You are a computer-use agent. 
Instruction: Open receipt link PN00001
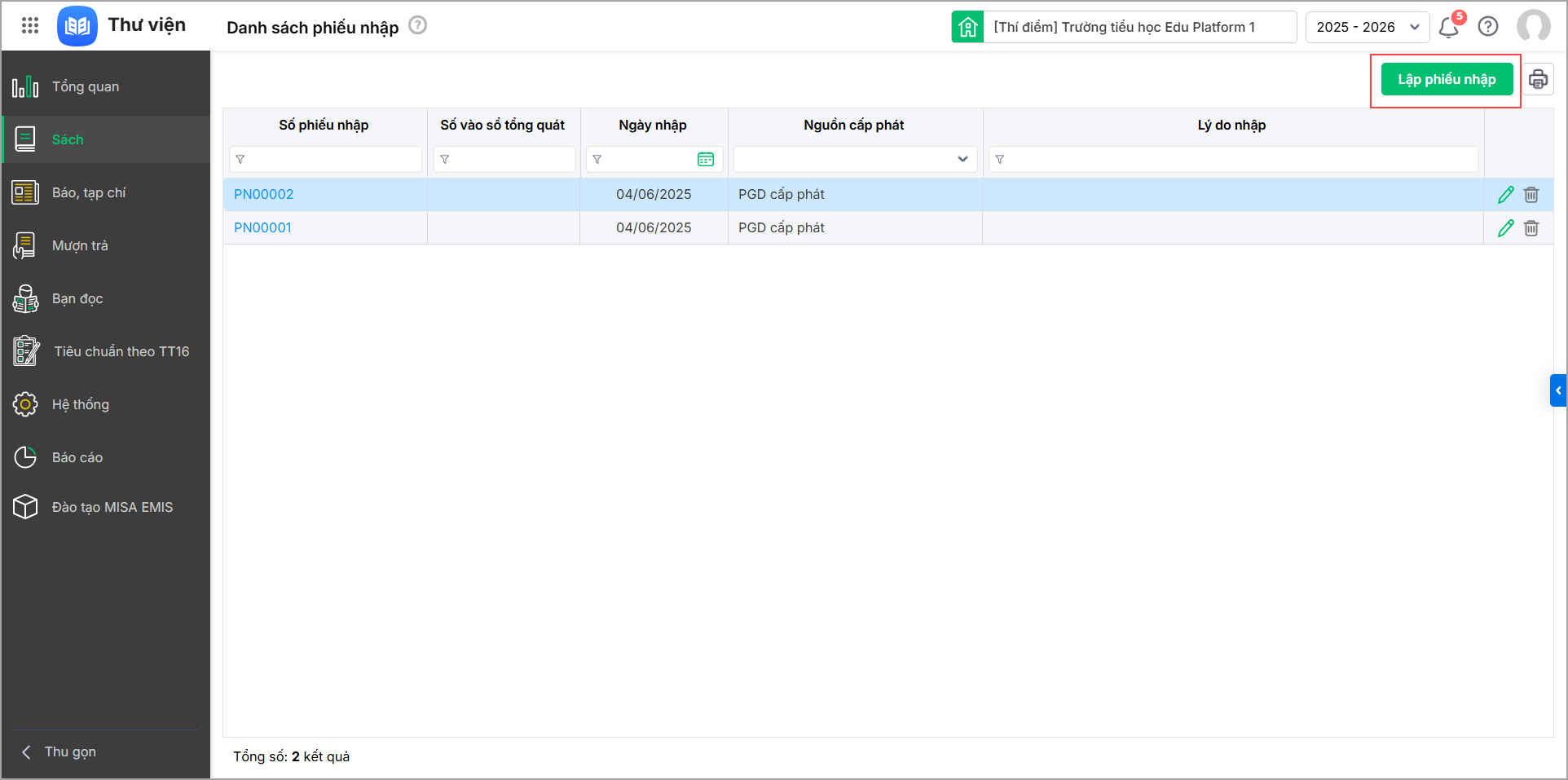pyautogui.click(x=262, y=228)
